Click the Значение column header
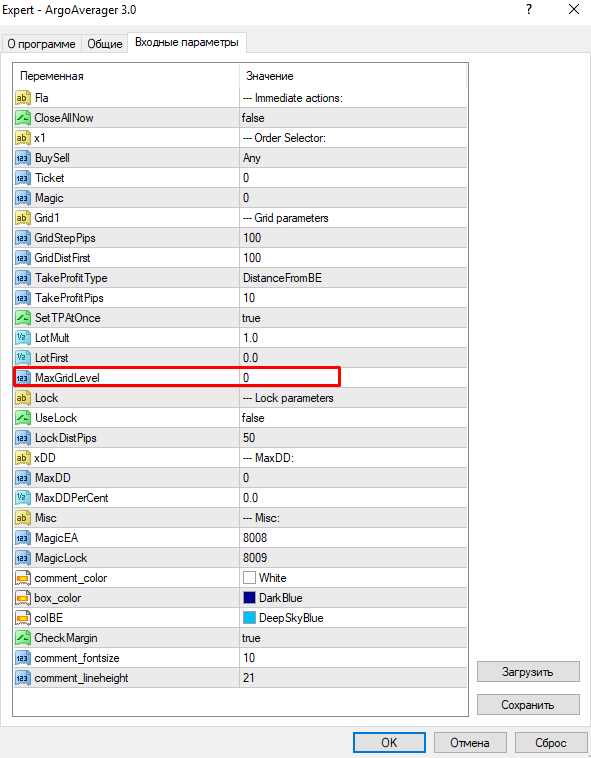591x758 pixels. (353, 76)
